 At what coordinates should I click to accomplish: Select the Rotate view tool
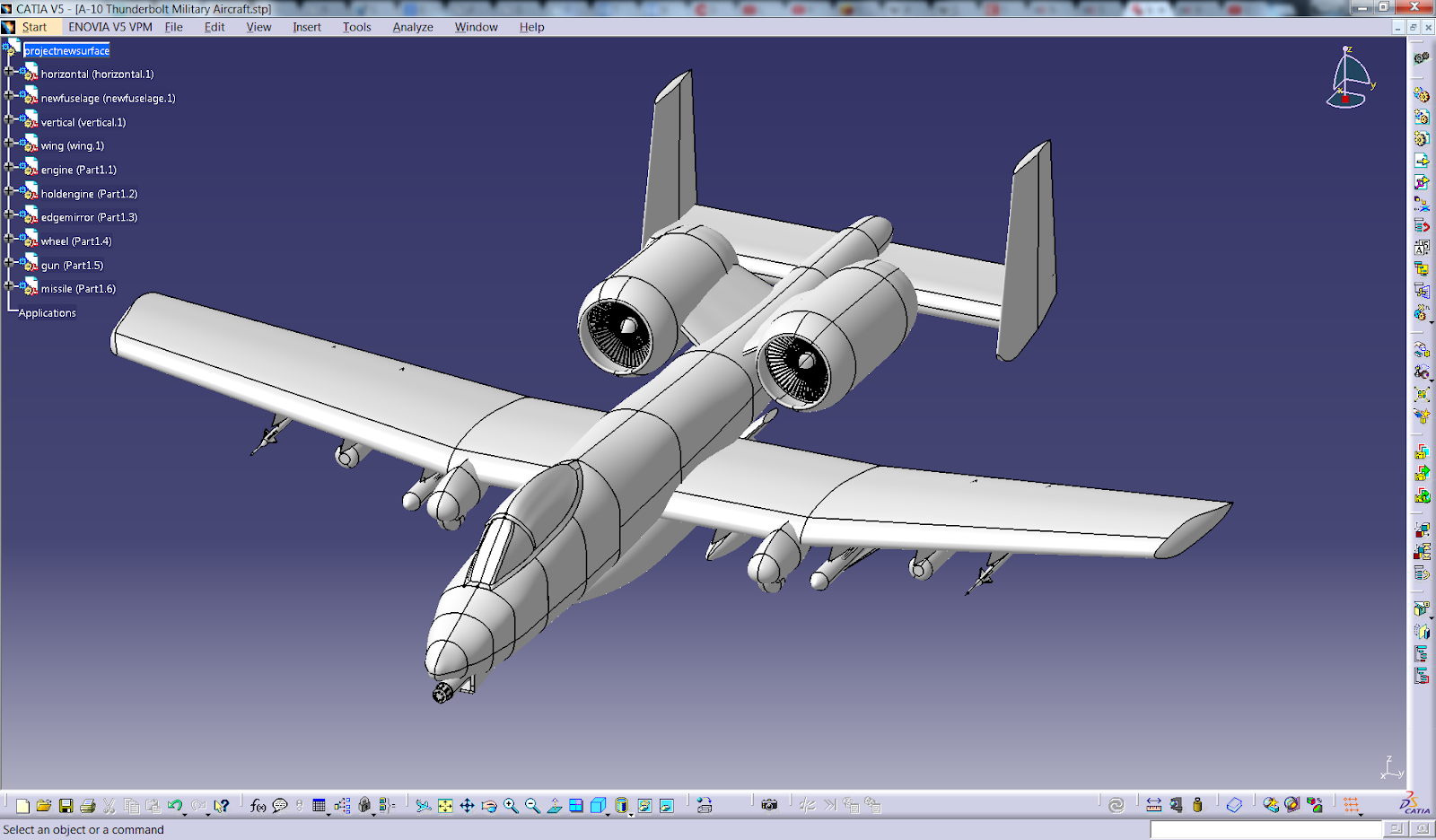(x=489, y=805)
